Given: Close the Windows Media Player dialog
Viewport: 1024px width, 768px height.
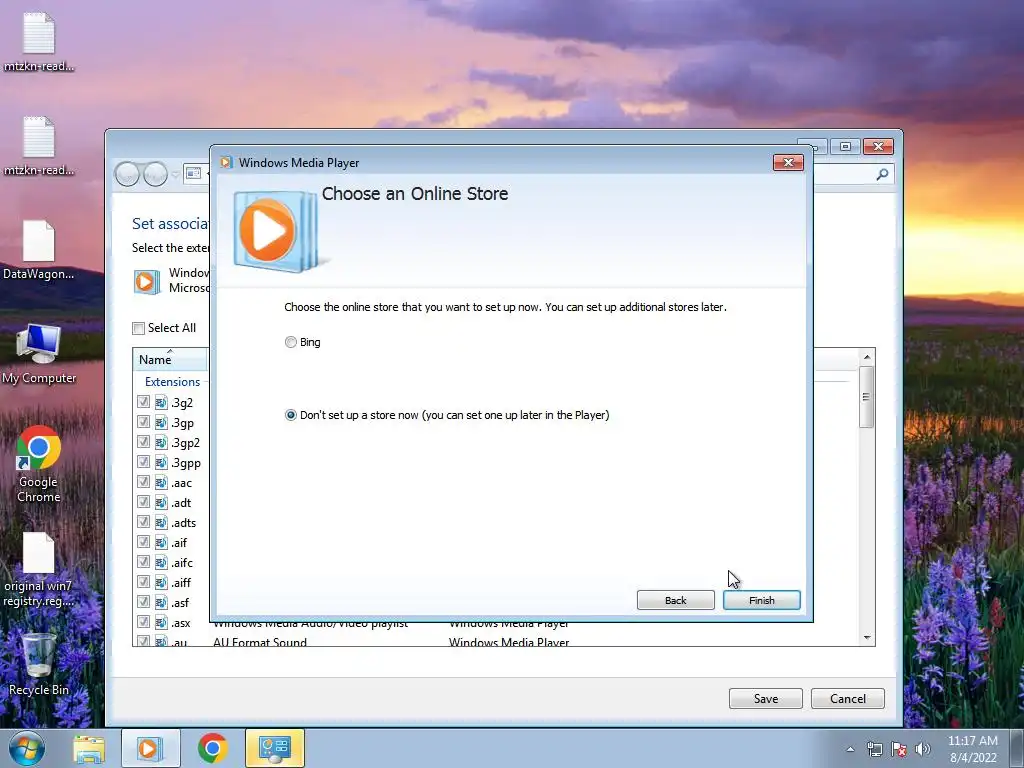Looking at the screenshot, I should point(788,163).
